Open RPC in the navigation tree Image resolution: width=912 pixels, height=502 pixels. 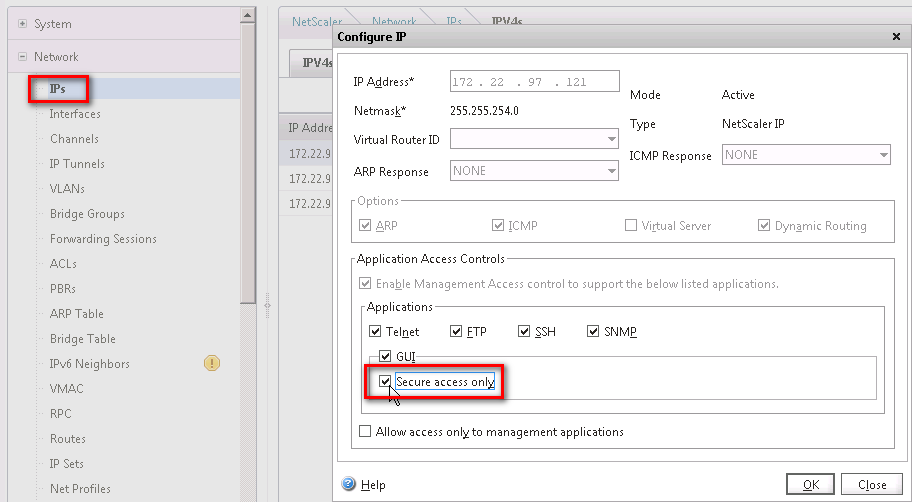(x=60, y=414)
